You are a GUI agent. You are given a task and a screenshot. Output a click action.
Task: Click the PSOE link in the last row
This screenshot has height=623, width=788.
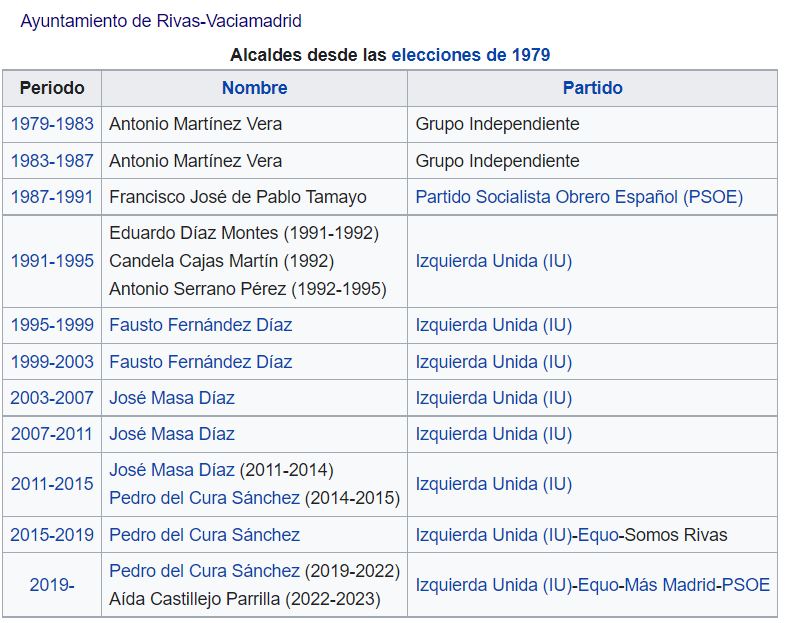pos(746,585)
